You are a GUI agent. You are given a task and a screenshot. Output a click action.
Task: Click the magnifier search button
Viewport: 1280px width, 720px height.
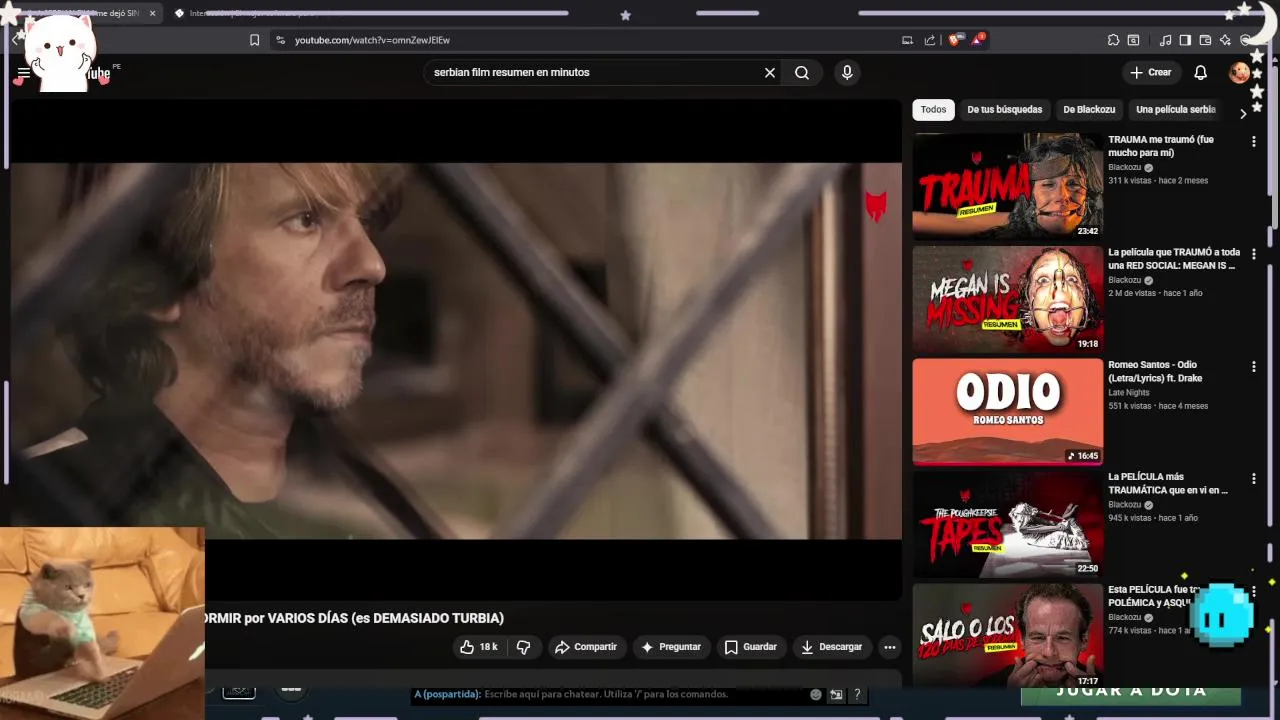tap(802, 73)
